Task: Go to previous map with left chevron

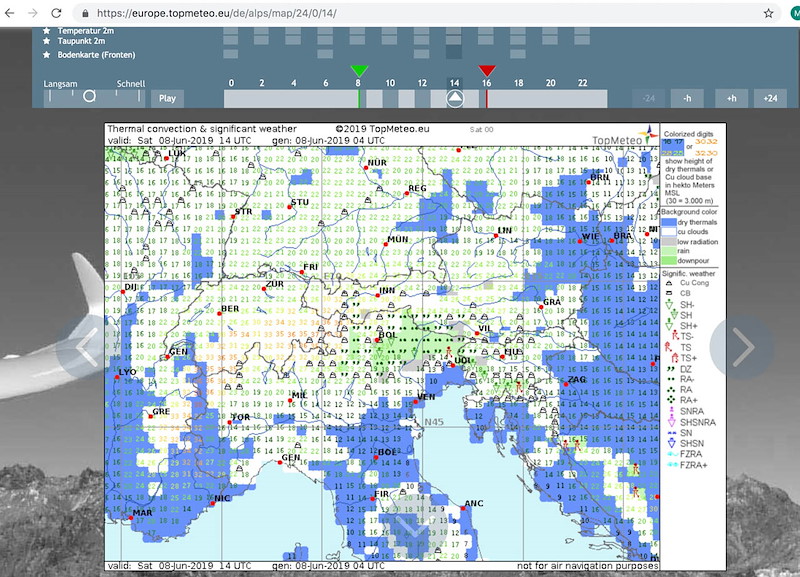Action: coord(87,347)
